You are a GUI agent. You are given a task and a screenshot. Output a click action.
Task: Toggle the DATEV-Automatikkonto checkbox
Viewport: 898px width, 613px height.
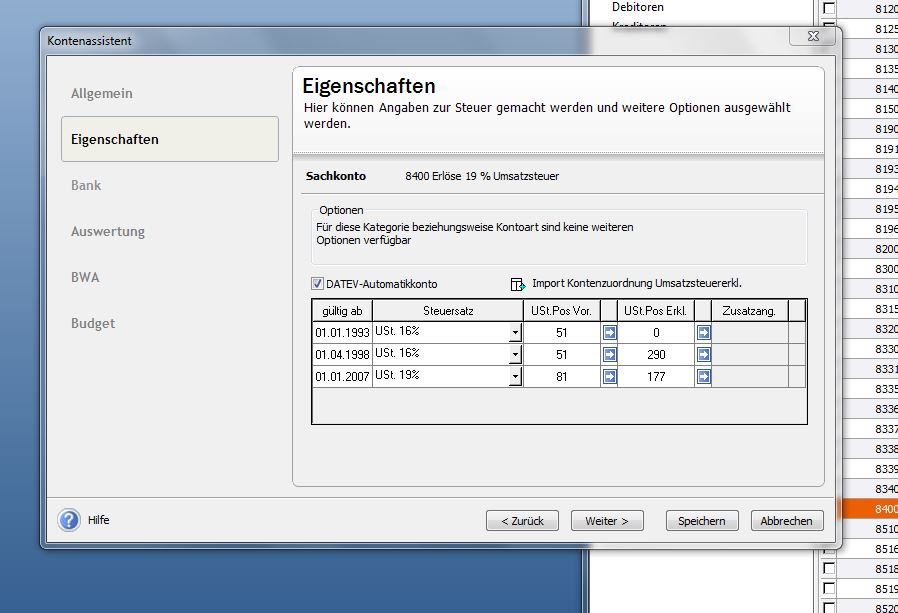click(317, 284)
